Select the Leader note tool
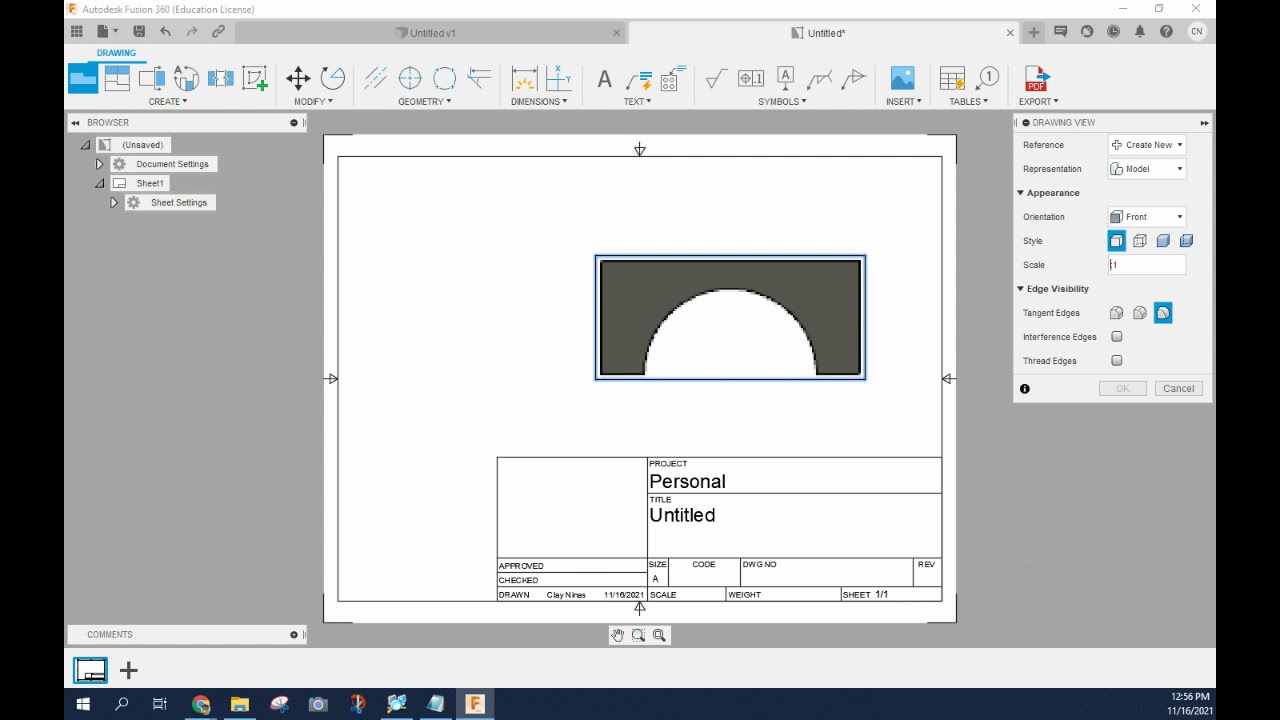1280x720 pixels. tap(638, 79)
